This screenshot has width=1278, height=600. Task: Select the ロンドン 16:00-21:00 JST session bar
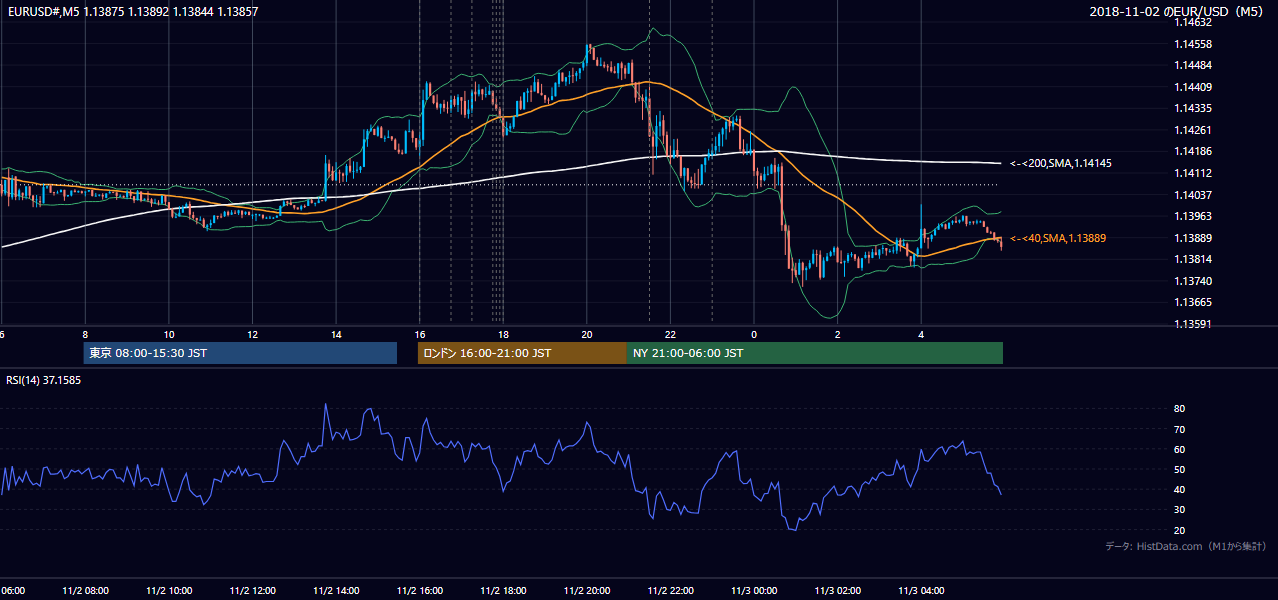(522, 353)
